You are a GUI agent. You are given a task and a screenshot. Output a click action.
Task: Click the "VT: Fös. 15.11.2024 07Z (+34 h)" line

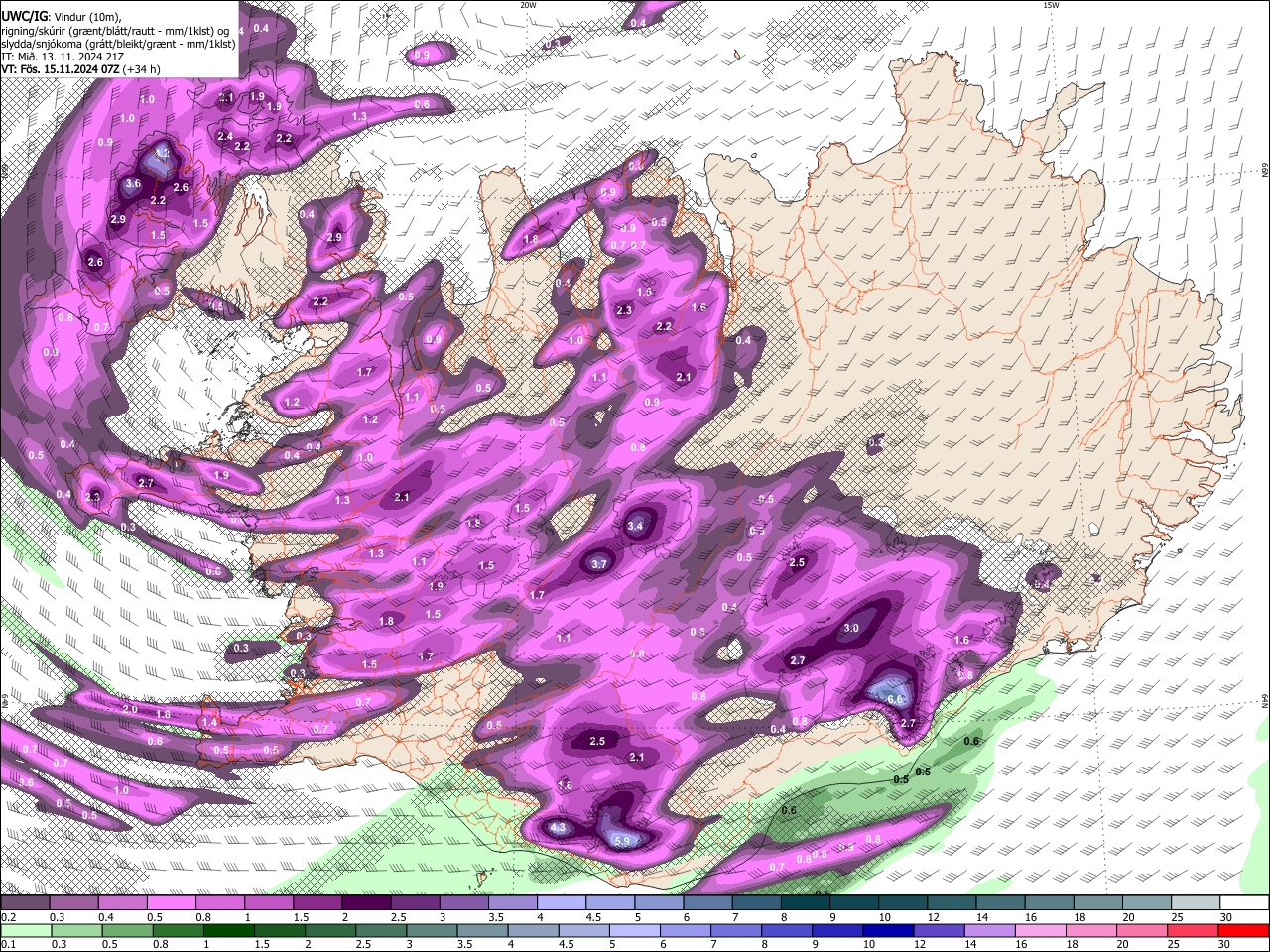click(x=80, y=69)
